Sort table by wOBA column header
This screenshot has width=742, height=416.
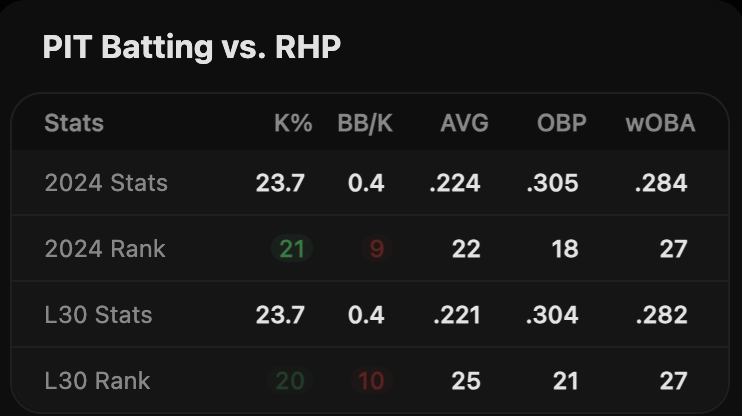coord(660,124)
